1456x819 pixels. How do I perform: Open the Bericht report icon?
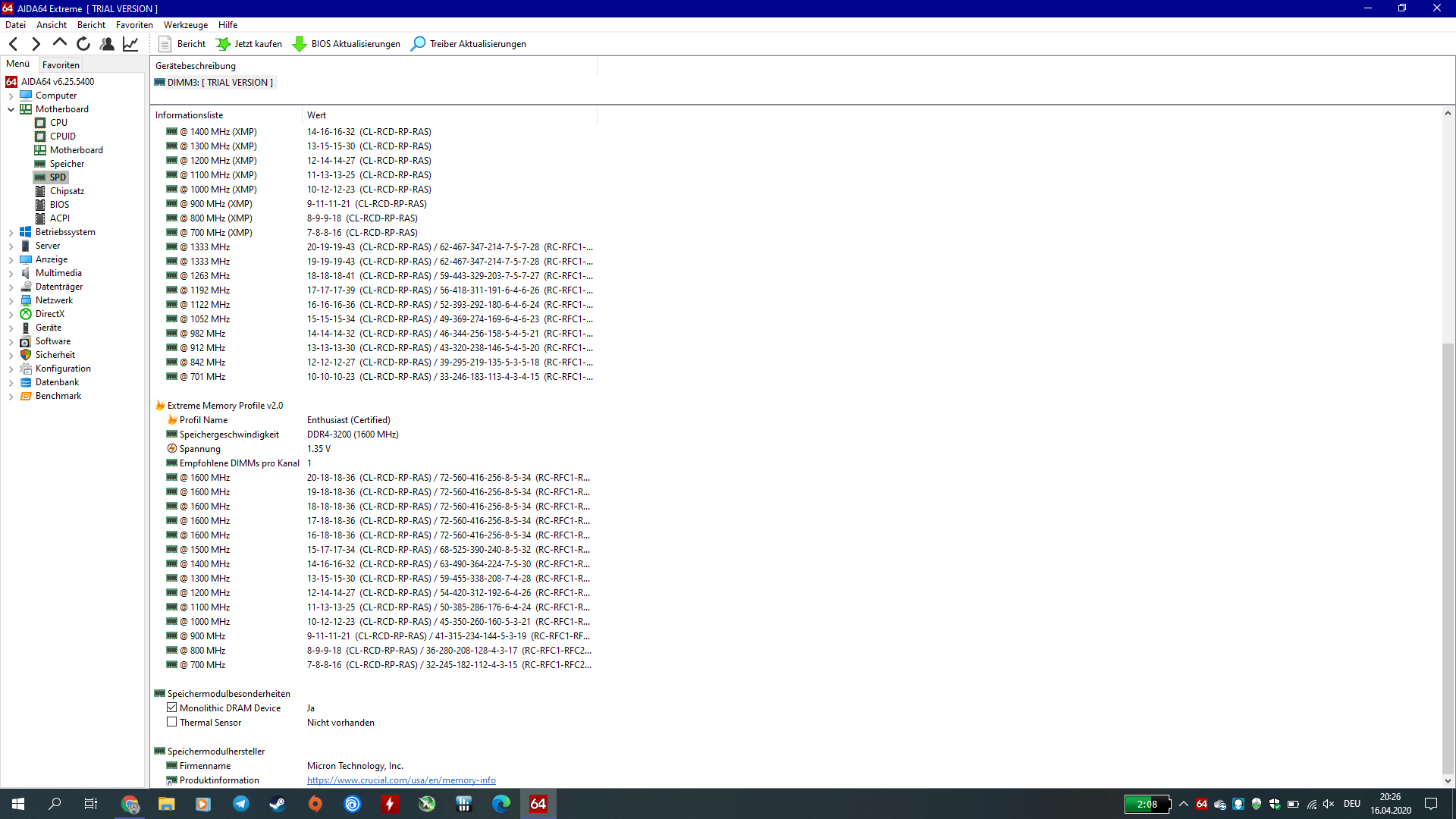165,44
